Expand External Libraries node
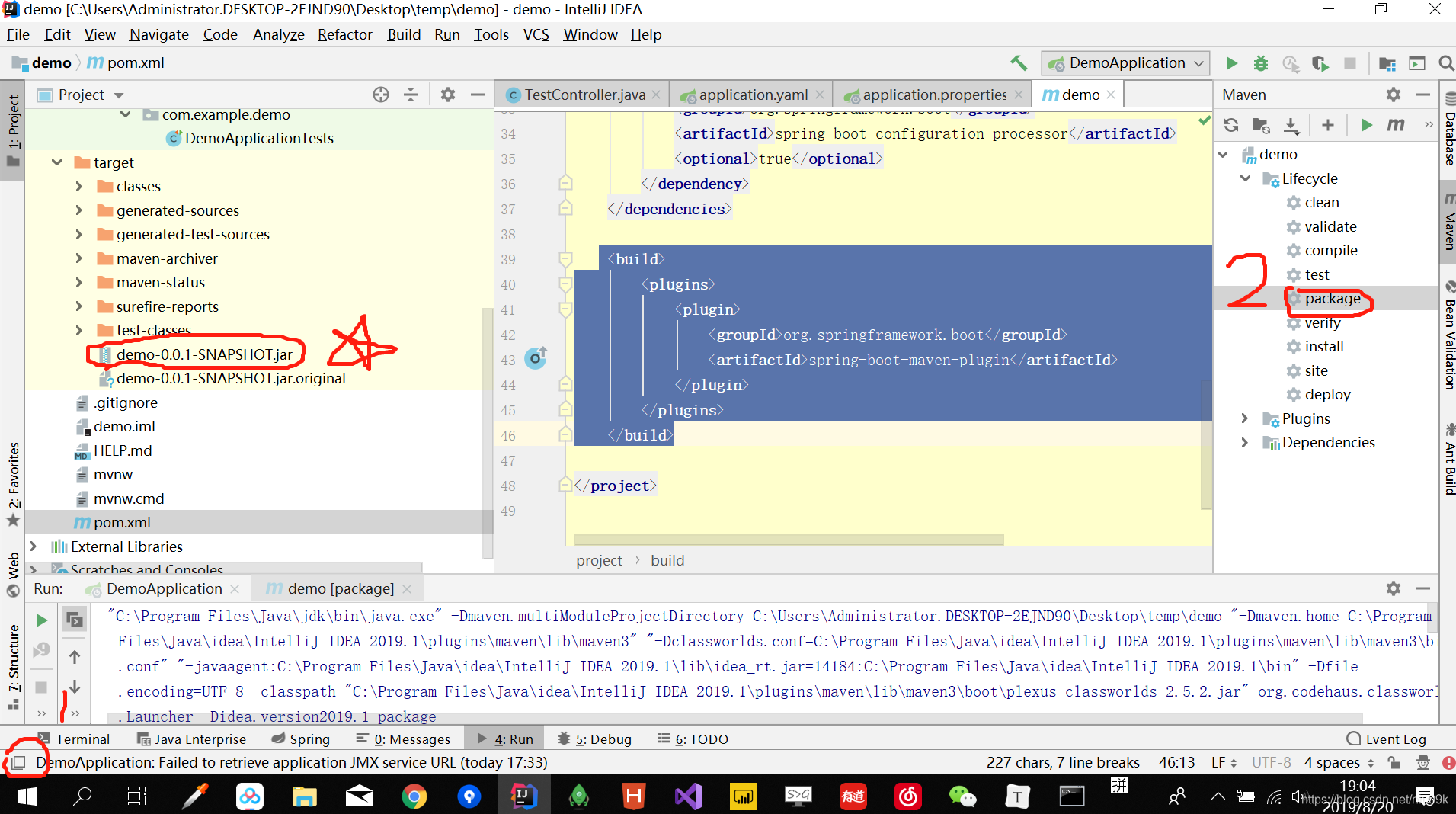This screenshot has height=814, width=1456. pos(34,546)
